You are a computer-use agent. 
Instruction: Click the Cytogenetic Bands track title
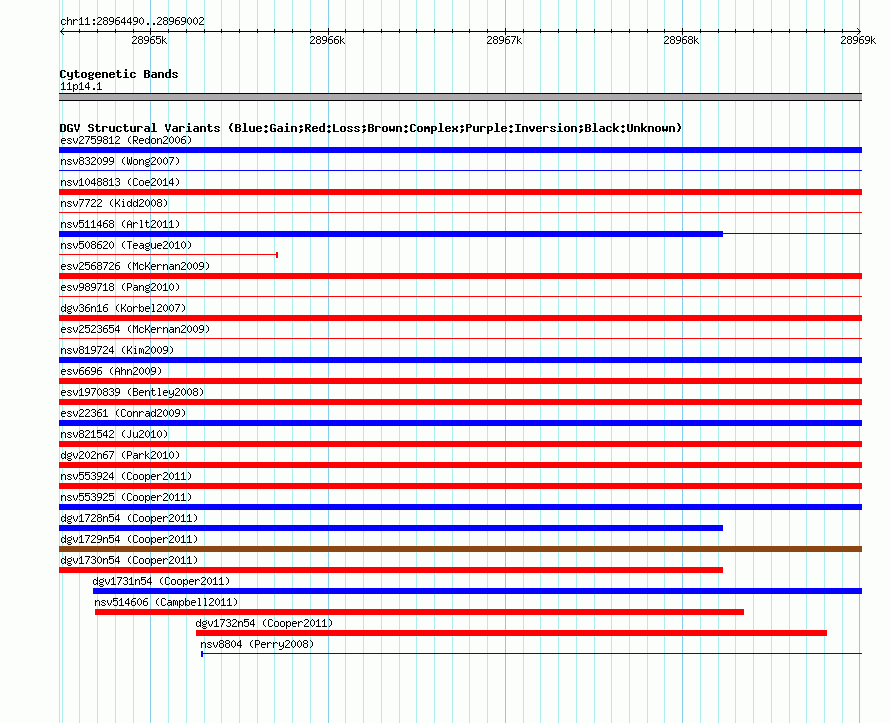(x=119, y=74)
